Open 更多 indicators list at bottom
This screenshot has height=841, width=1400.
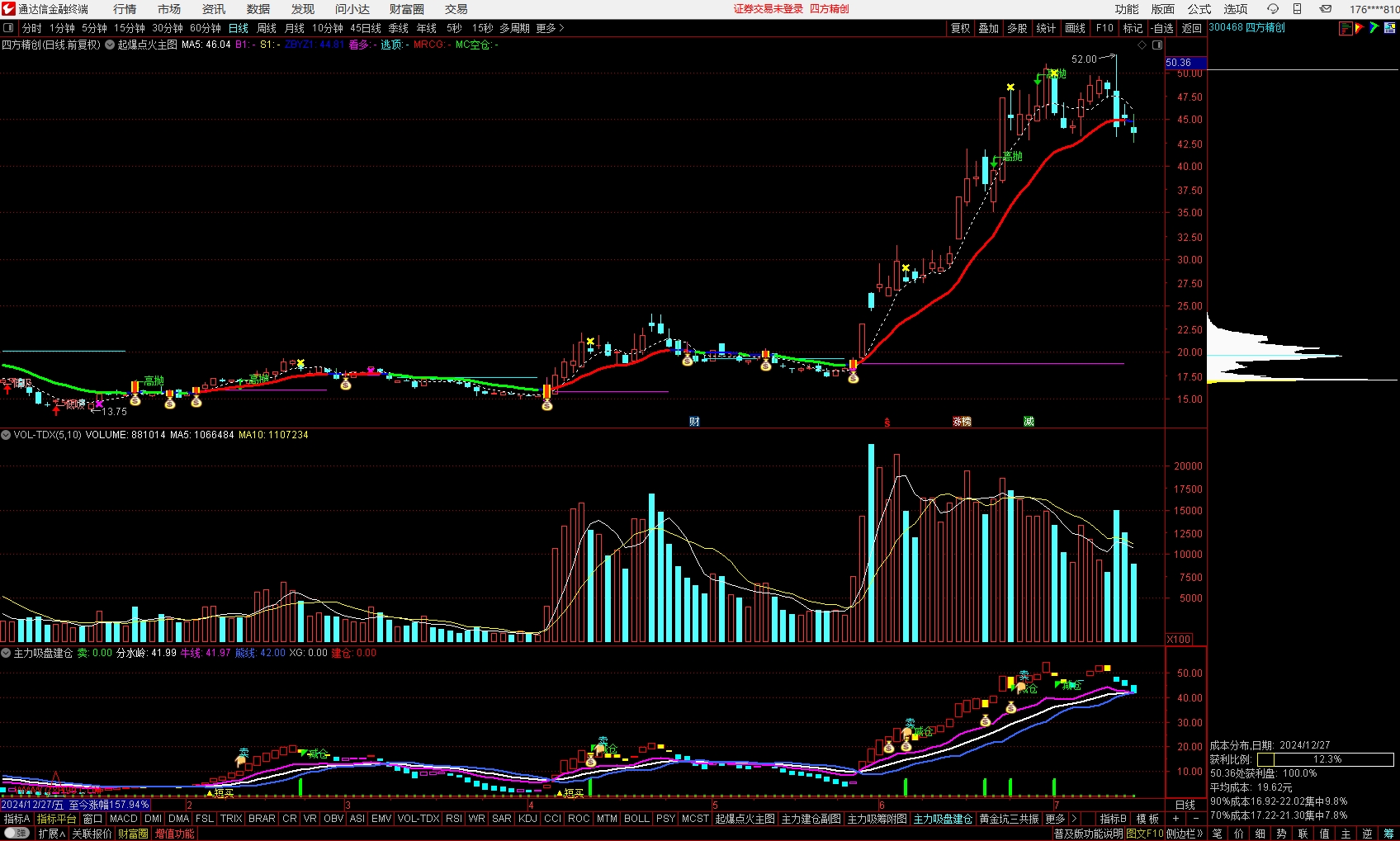pyautogui.click(x=1055, y=819)
